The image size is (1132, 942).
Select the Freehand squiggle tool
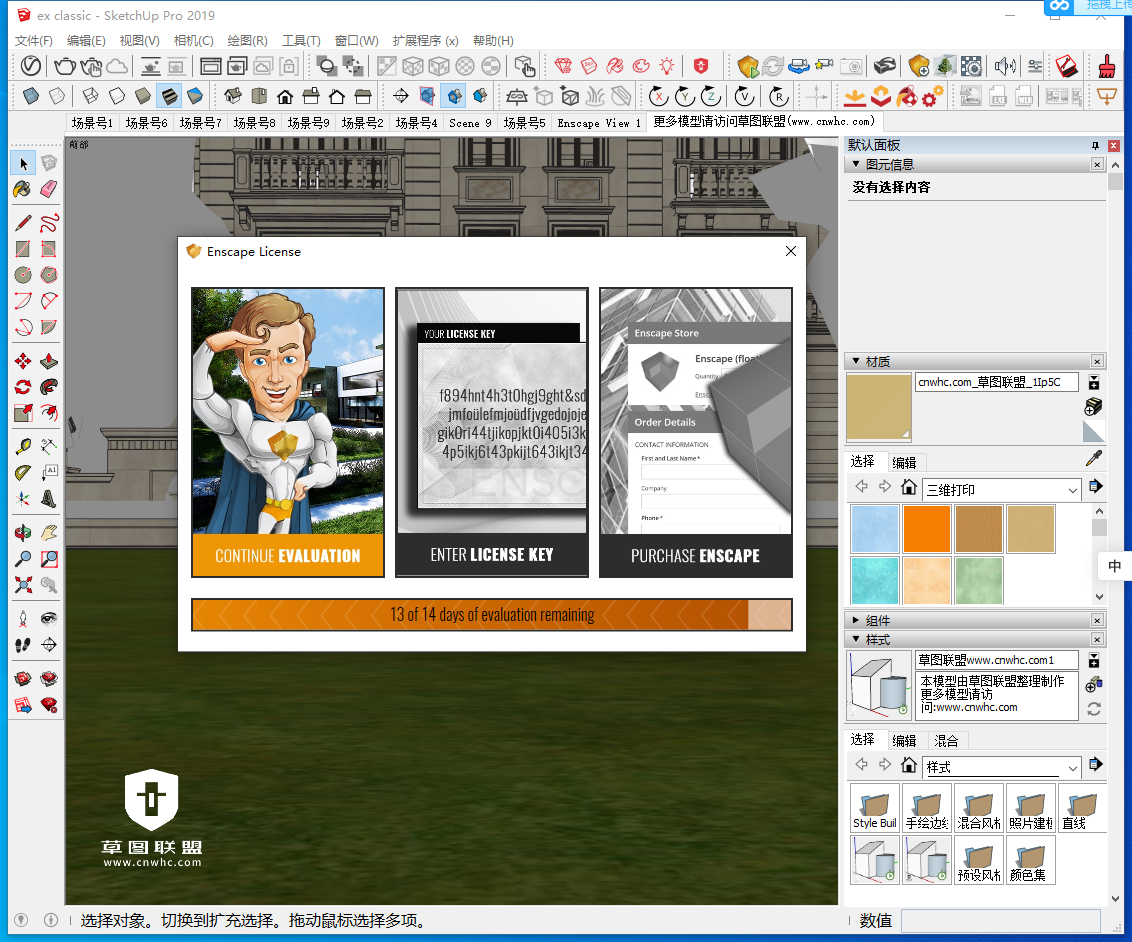[48, 222]
